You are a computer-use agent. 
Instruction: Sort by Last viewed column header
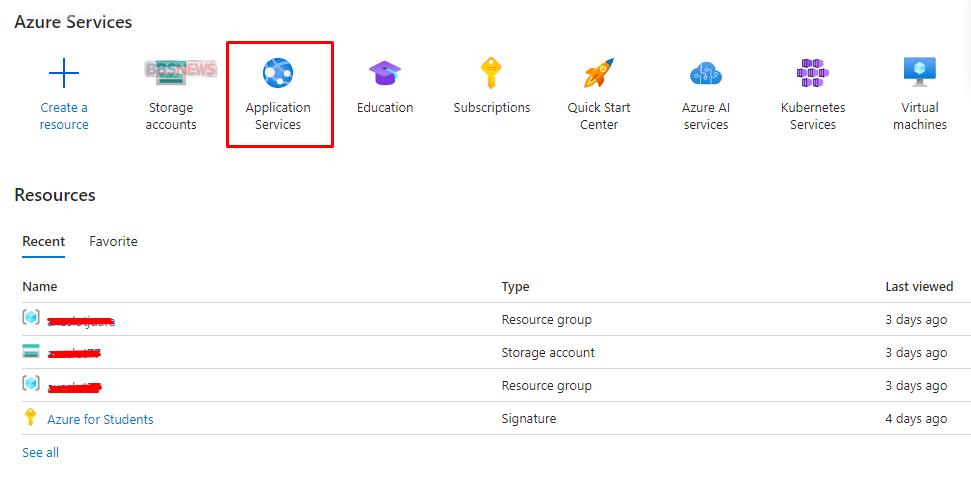click(x=918, y=286)
